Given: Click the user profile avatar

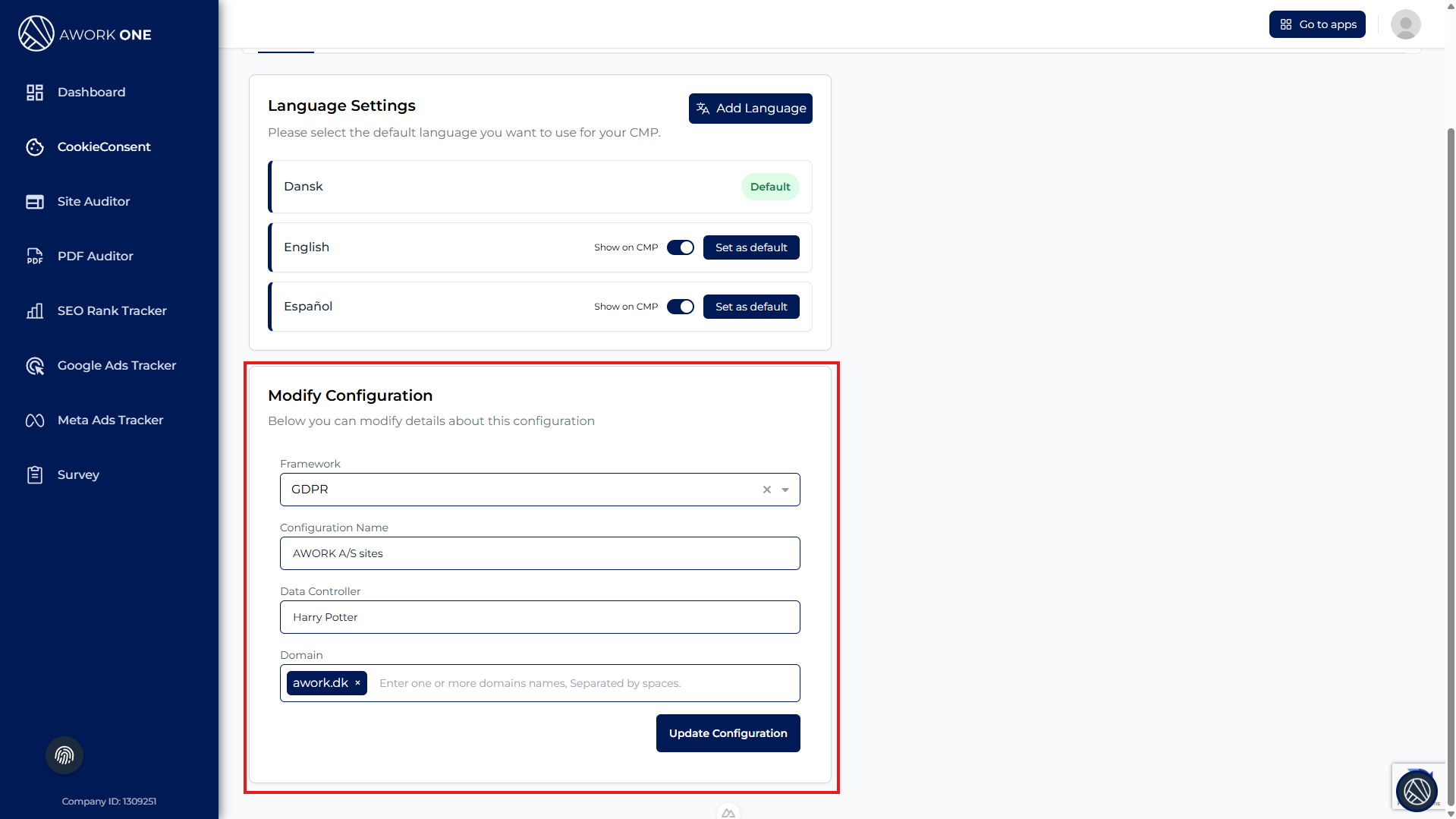Looking at the screenshot, I should [1405, 24].
